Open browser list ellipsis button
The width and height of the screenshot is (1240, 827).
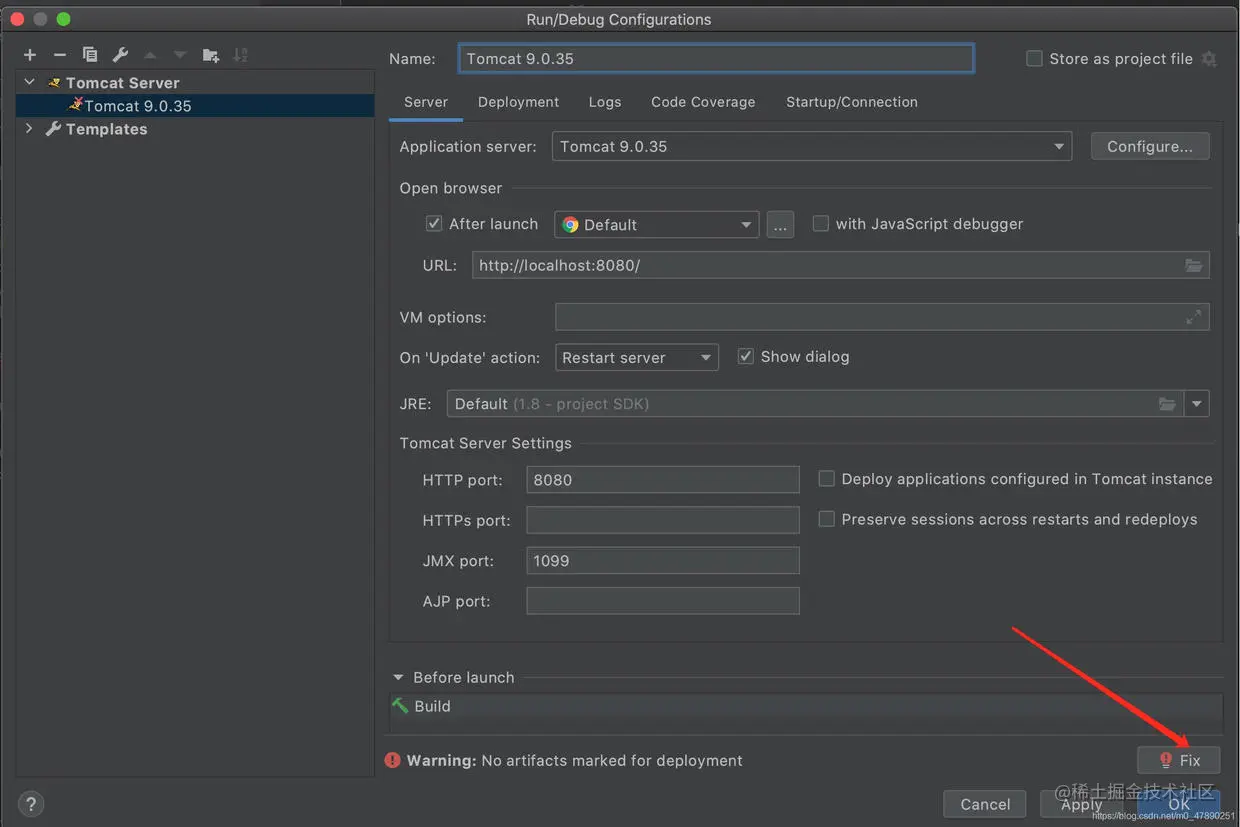pyautogui.click(x=780, y=224)
